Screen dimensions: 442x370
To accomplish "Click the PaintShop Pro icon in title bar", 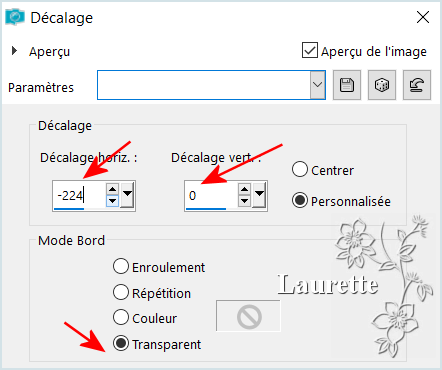I will (x=15, y=17).
